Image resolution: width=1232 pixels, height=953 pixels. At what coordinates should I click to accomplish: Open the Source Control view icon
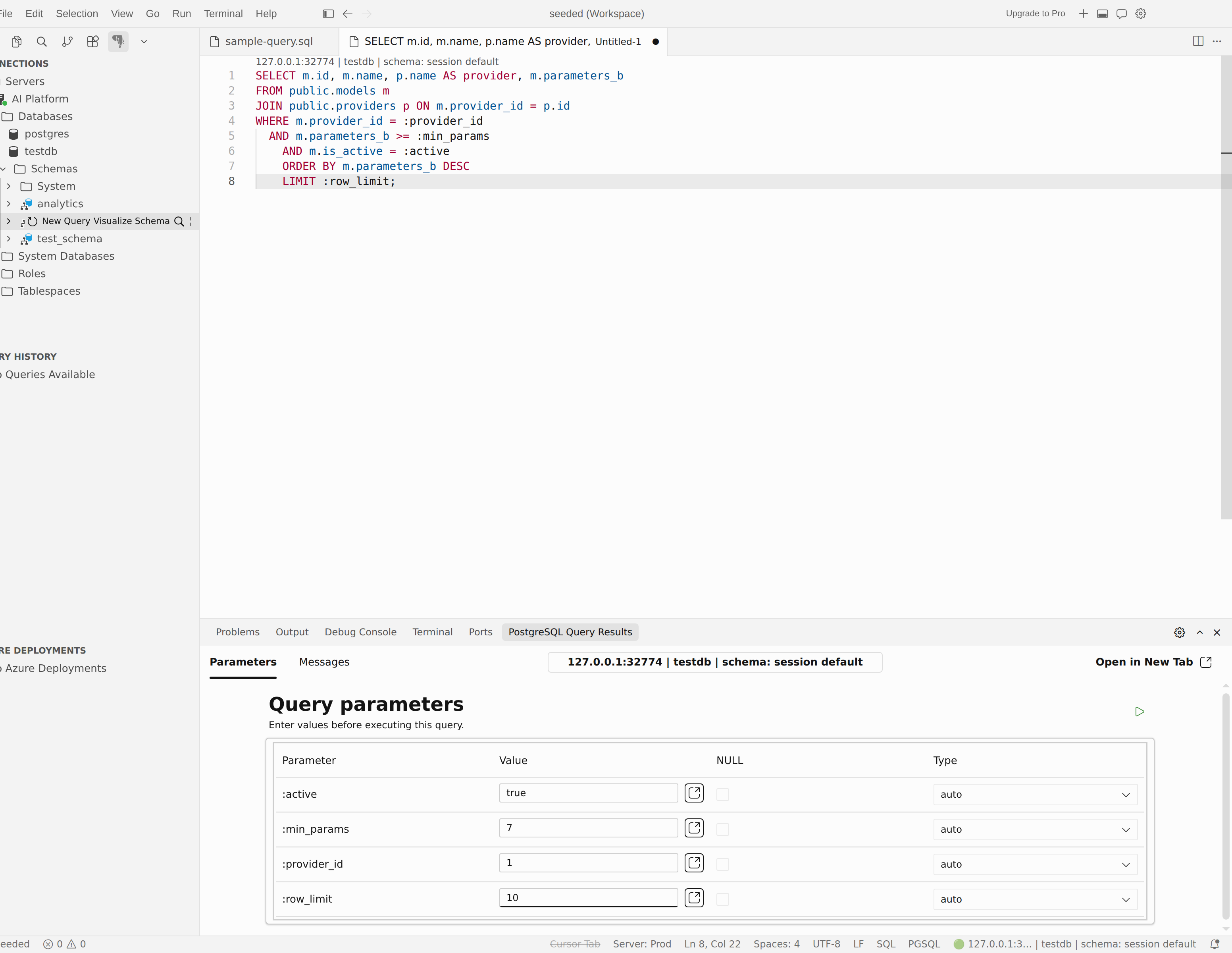67,41
